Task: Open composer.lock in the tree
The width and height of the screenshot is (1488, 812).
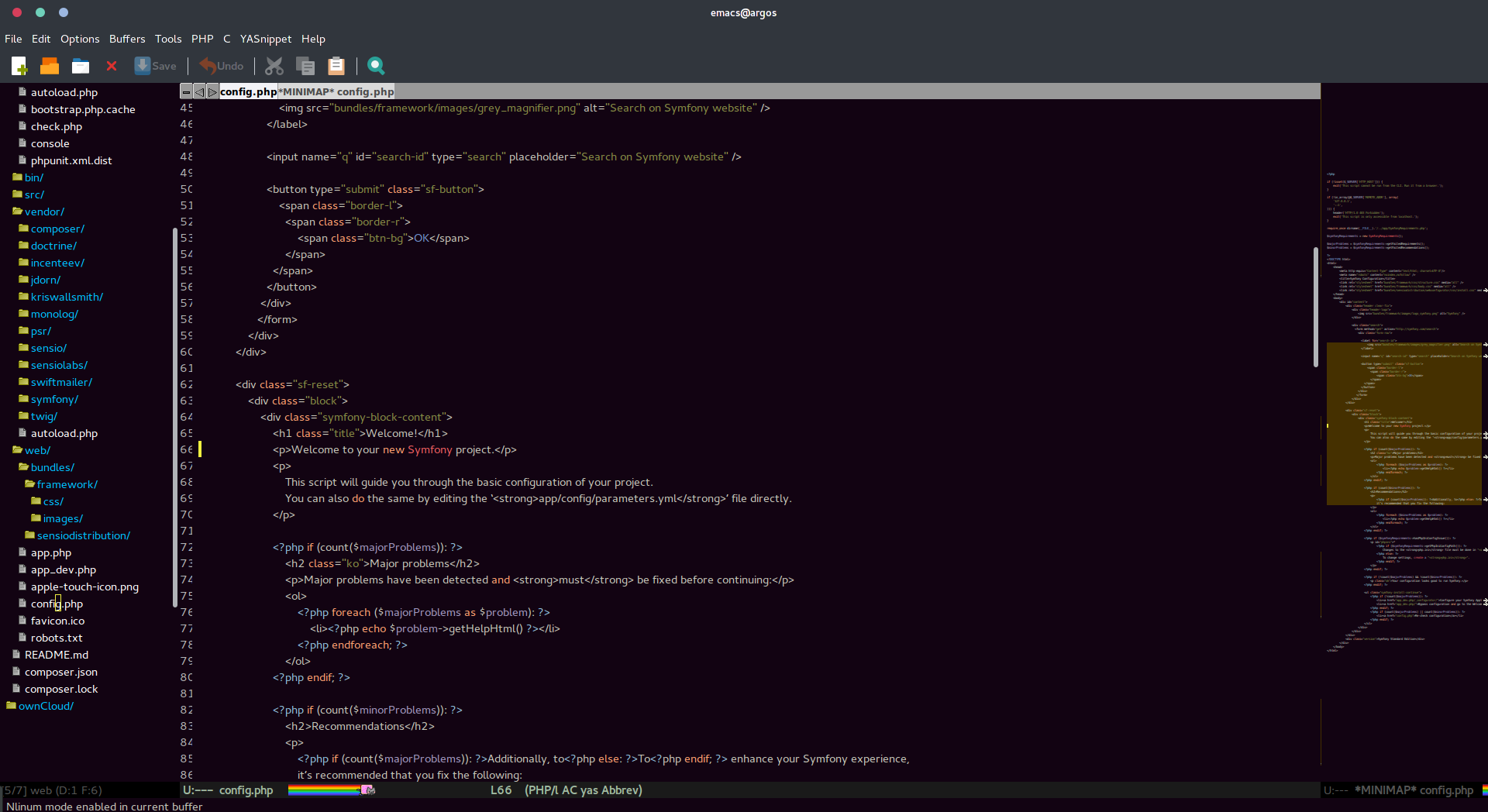Action: point(61,689)
